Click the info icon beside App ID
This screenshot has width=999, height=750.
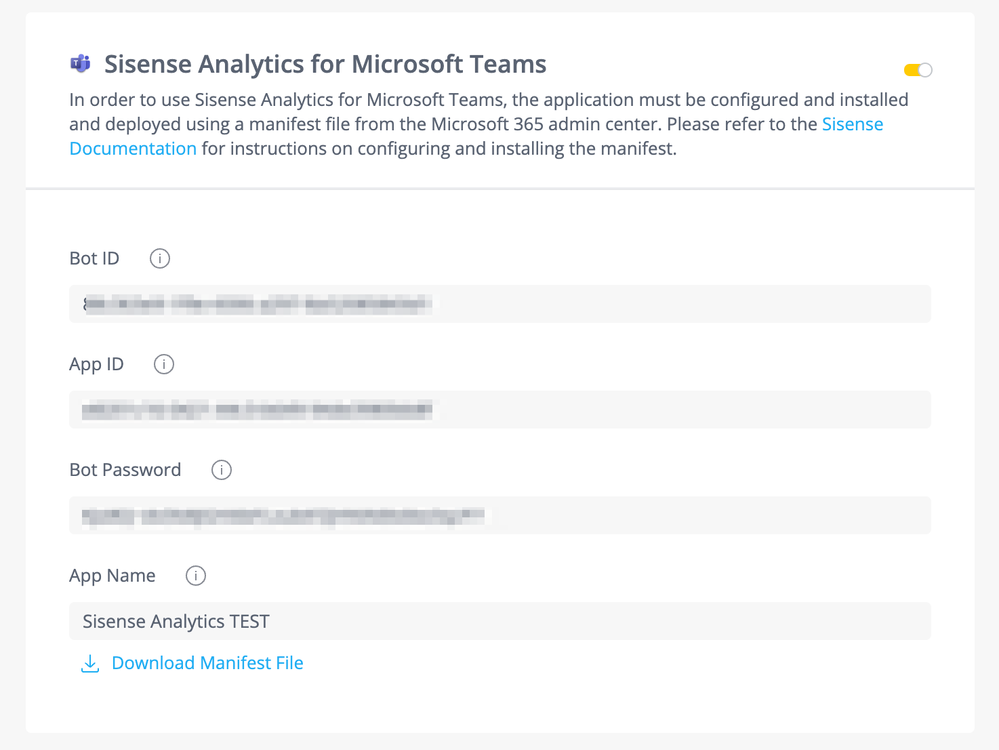click(x=164, y=364)
